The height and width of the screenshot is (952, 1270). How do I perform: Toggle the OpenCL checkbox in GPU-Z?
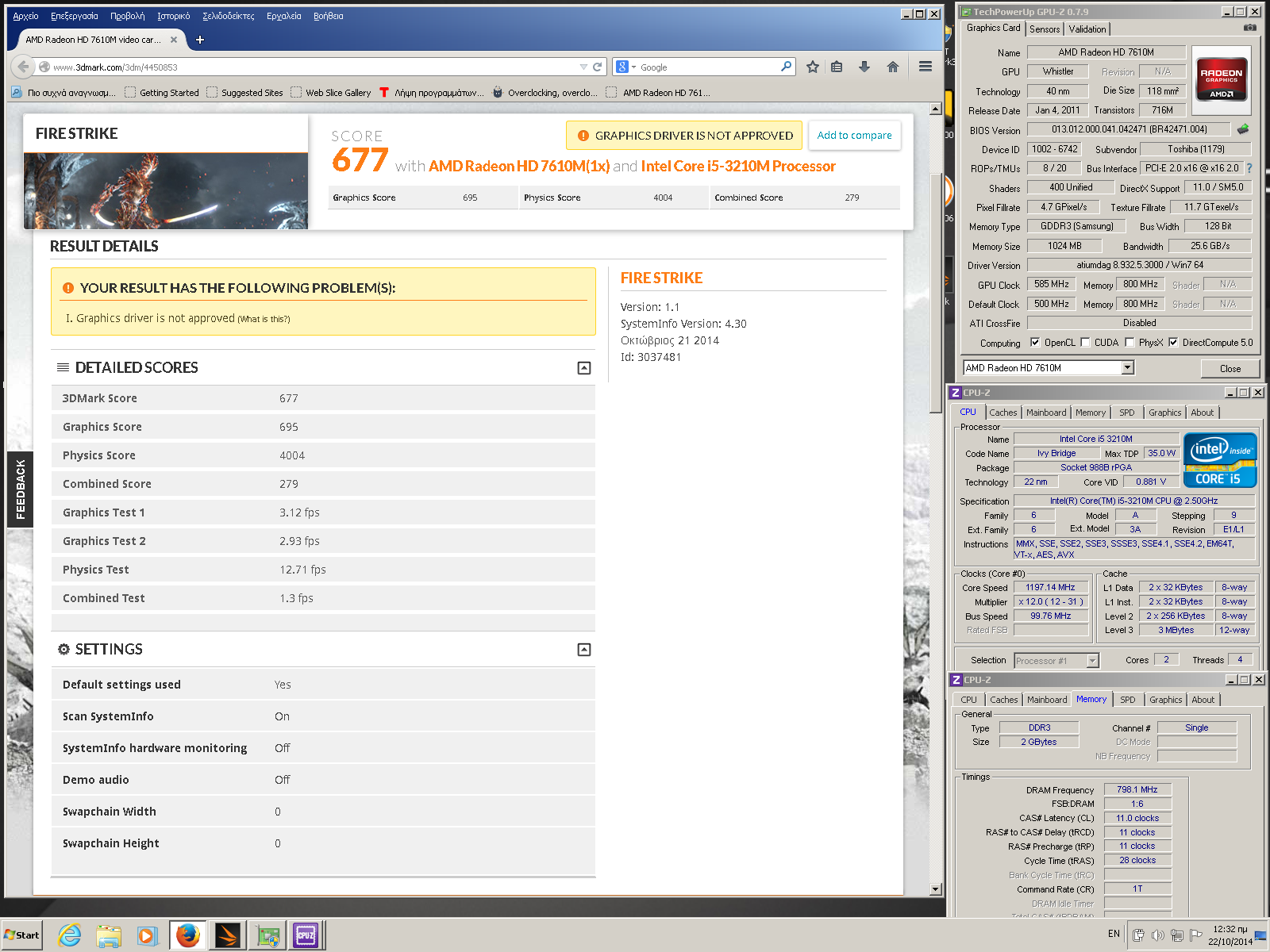pyautogui.click(x=1035, y=343)
